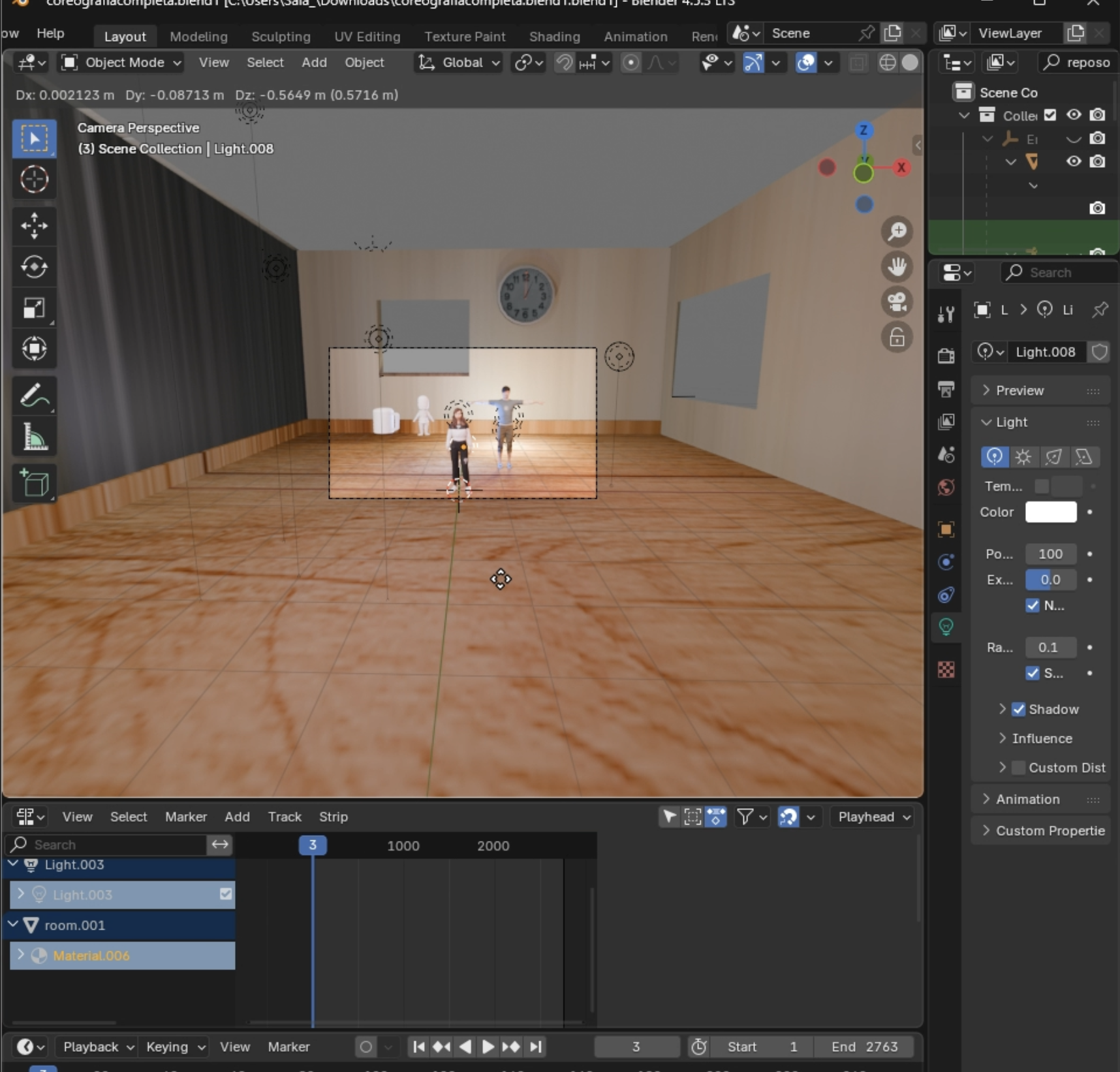Click the Add Cube tool
1120x1072 pixels.
(x=34, y=484)
